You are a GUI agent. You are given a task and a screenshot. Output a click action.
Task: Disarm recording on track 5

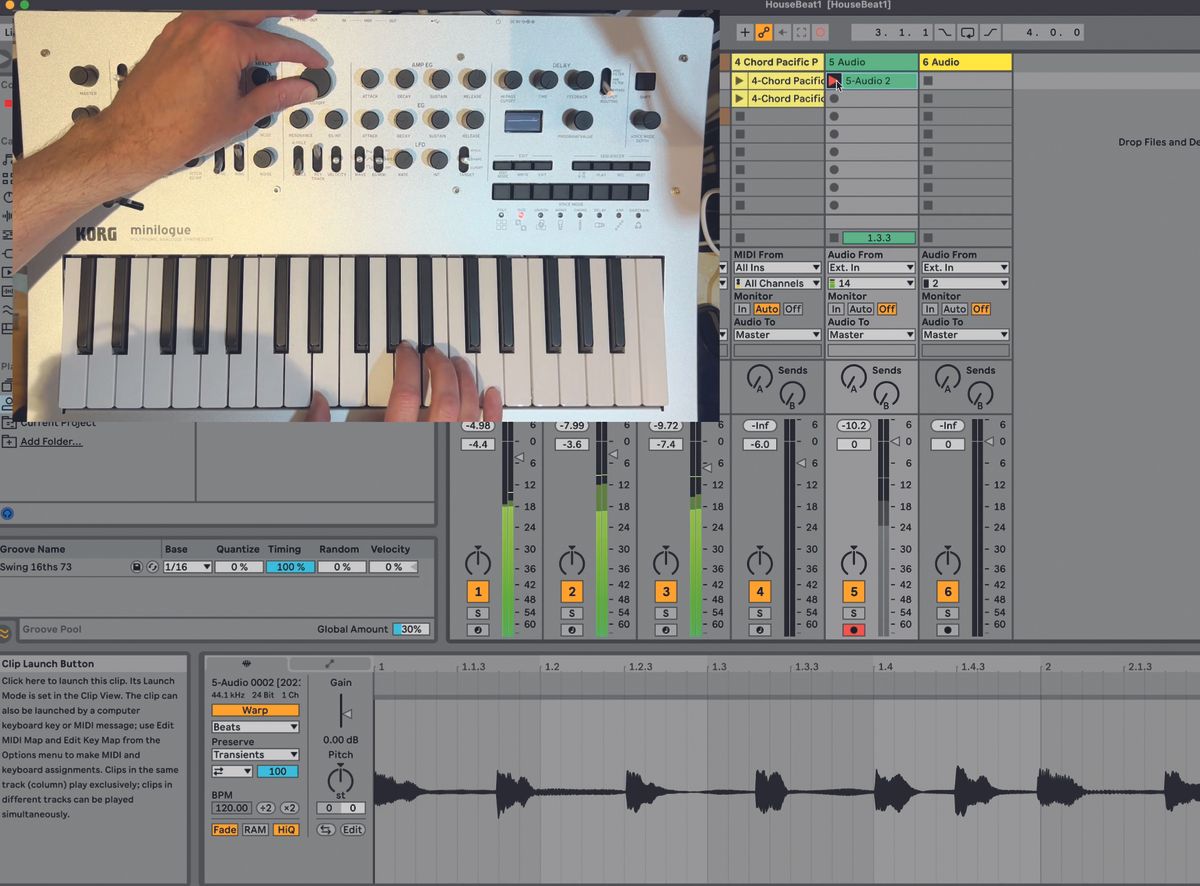(854, 631)
